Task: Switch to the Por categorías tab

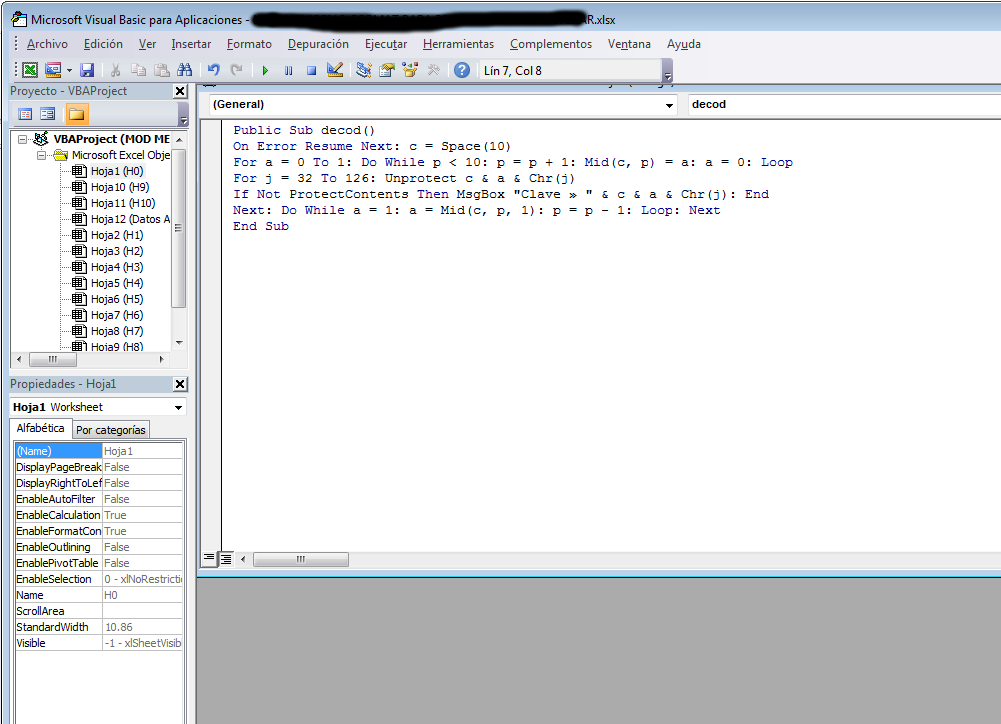Action: tap(110, 429)
